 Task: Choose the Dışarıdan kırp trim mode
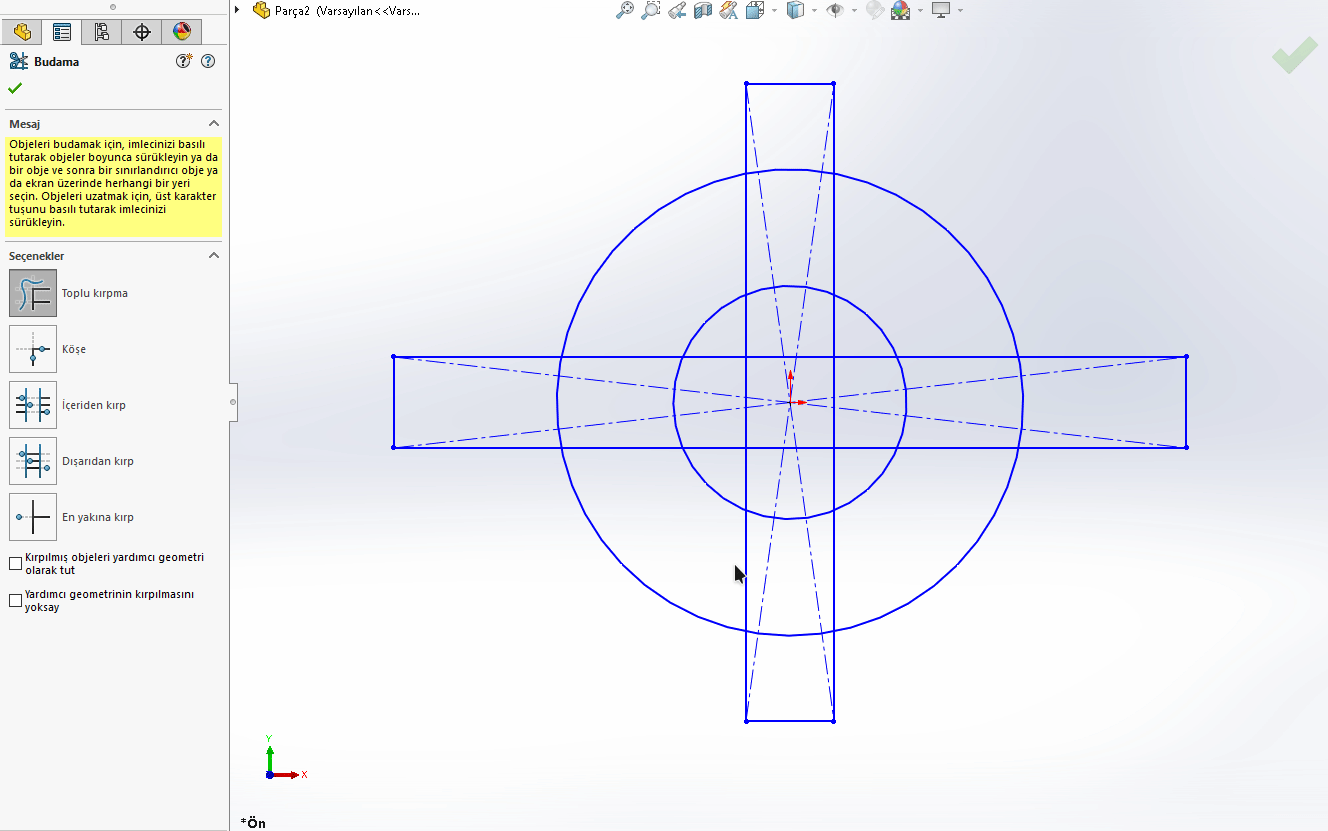tap(33, 461)
